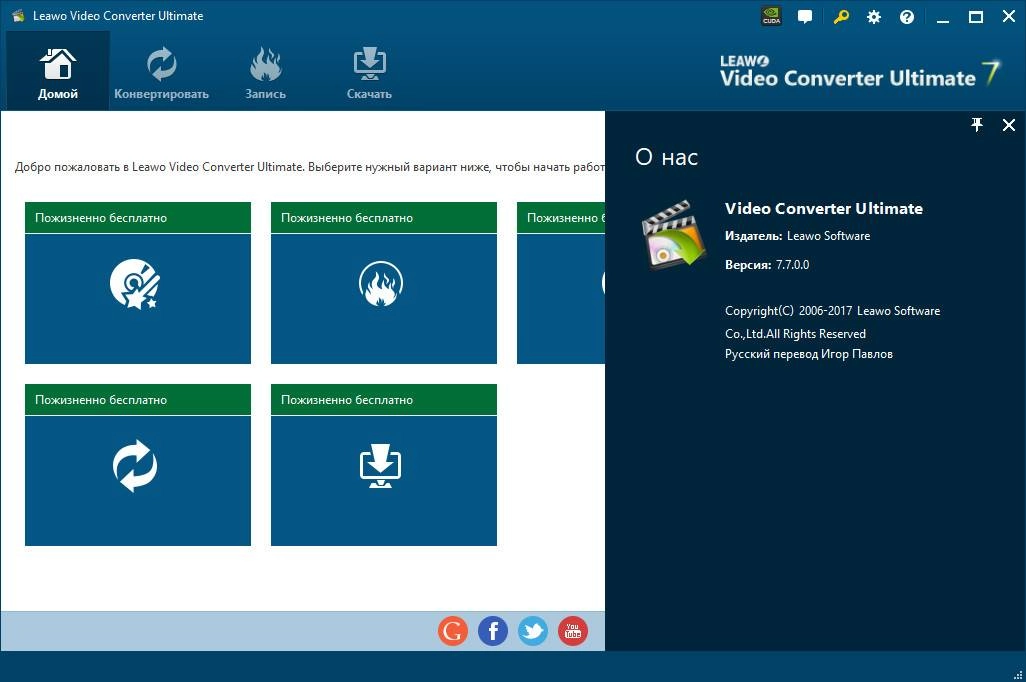The image size is (1026, 682).
Task: Open the feedback speech bubble icon
Action: pyautogui.click(x=805, y=16)
